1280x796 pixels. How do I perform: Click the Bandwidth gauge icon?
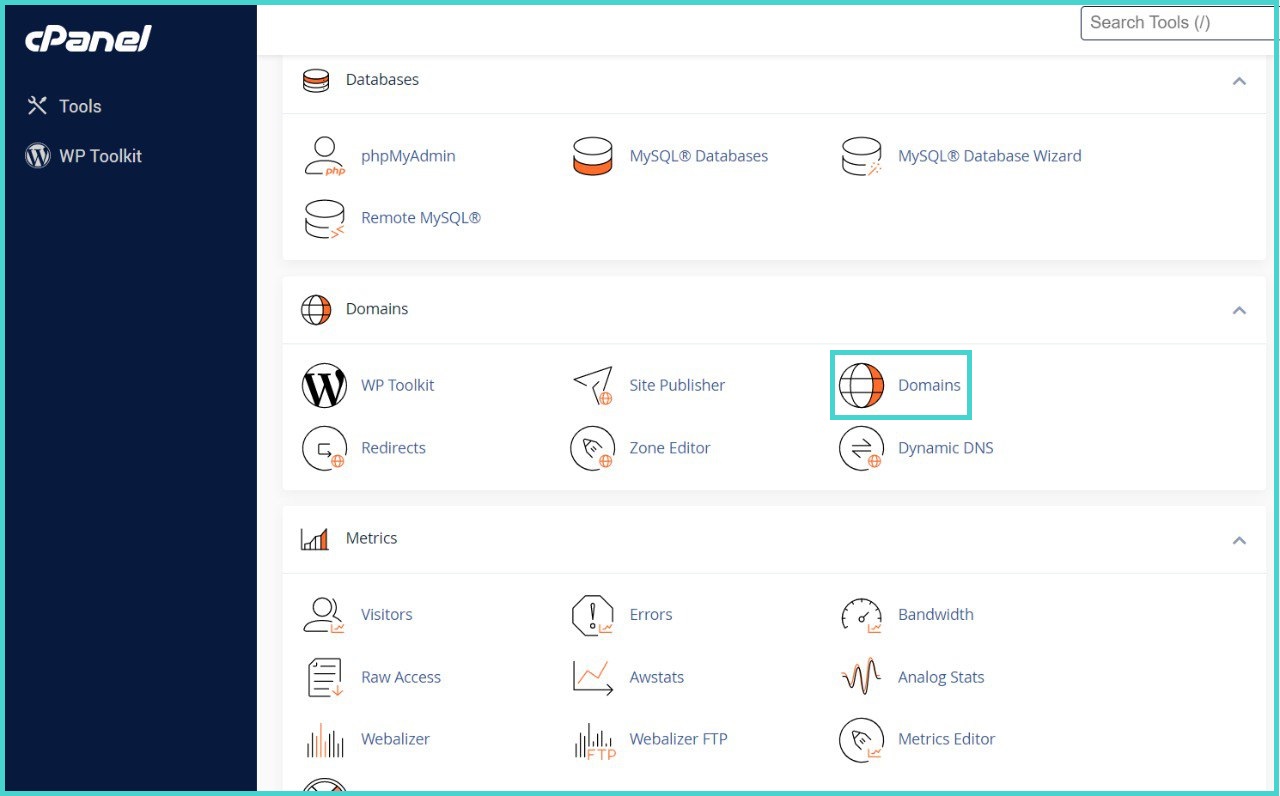861,615
